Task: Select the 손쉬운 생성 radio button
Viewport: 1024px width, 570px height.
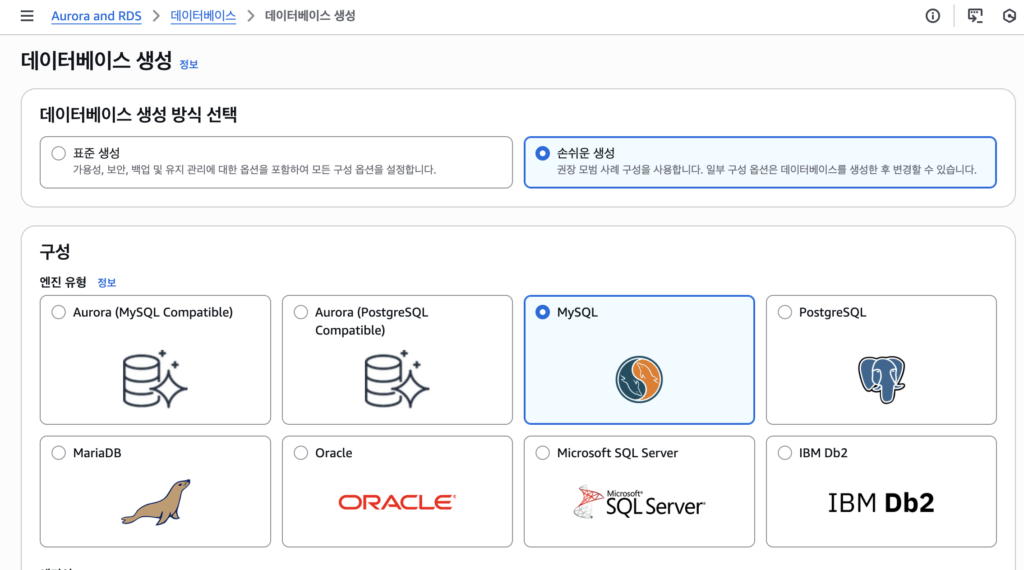Action: tap(542, 153)
